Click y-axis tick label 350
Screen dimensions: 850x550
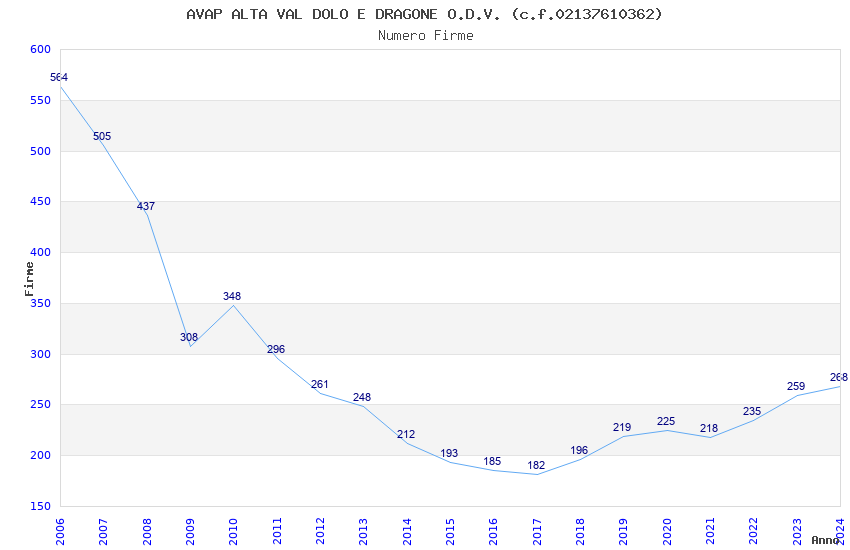click(x=41, y=303)
